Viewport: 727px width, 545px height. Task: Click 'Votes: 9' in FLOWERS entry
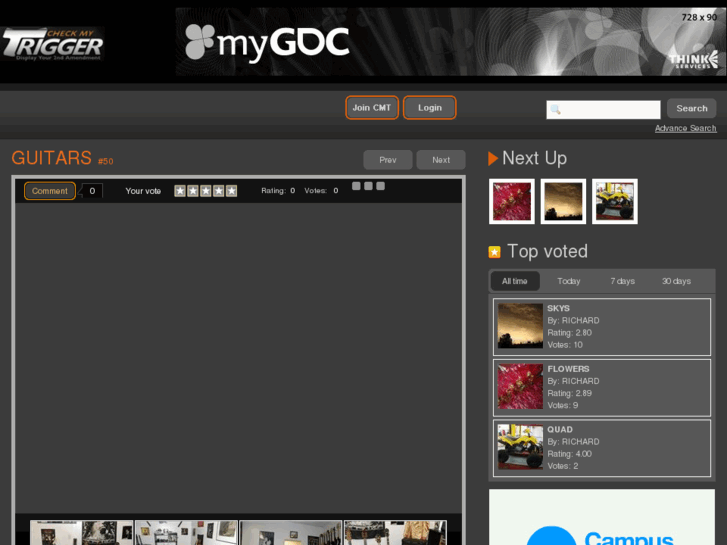coord(562,405)
